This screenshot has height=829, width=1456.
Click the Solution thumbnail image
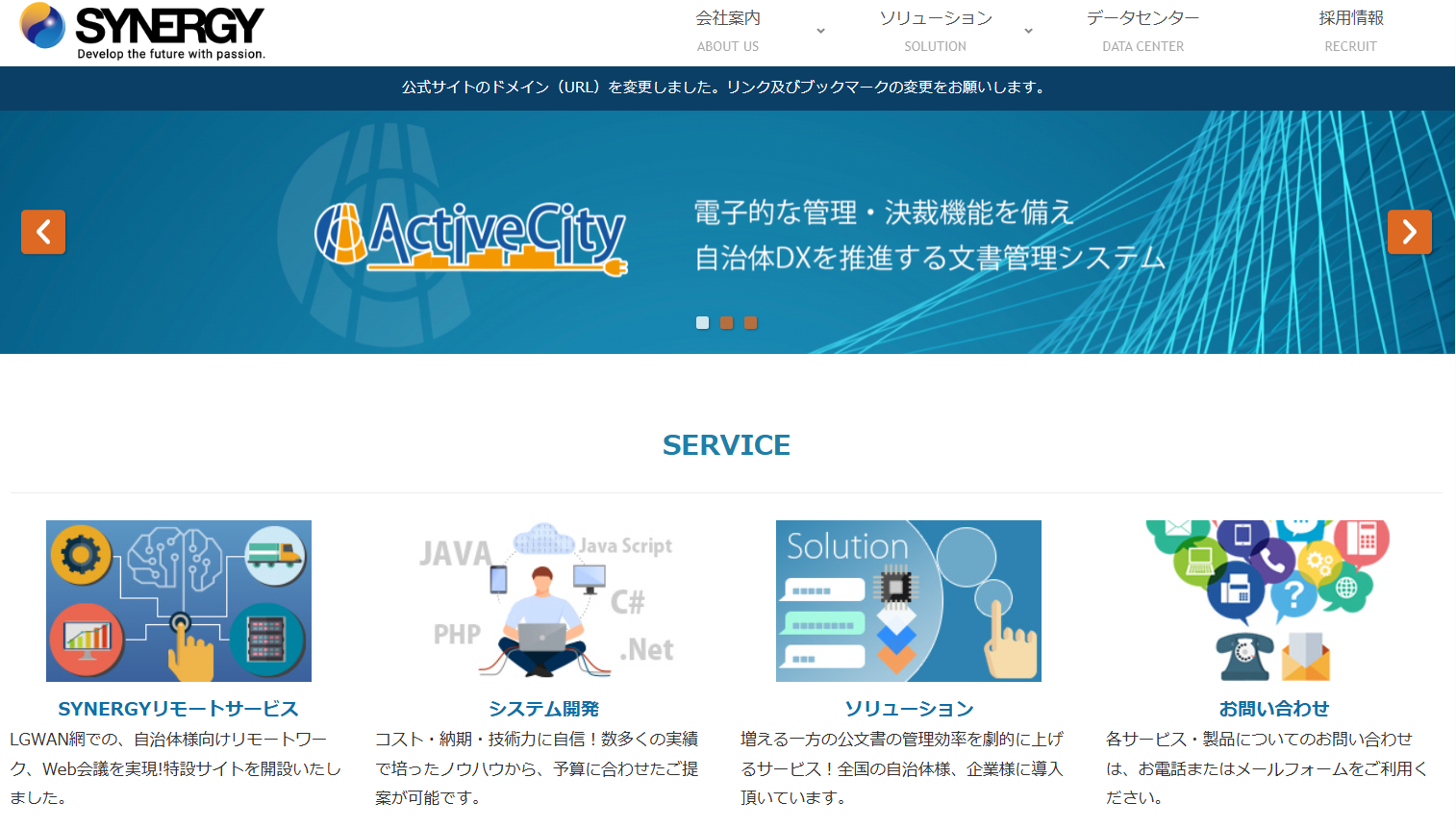coord(909,601)
